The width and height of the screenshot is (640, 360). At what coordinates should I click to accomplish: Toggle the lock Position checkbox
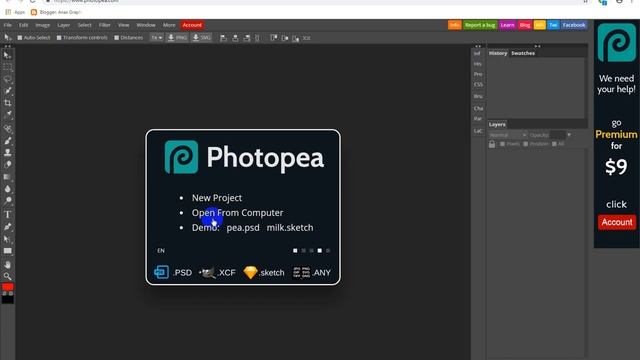[x=526, y=144]
